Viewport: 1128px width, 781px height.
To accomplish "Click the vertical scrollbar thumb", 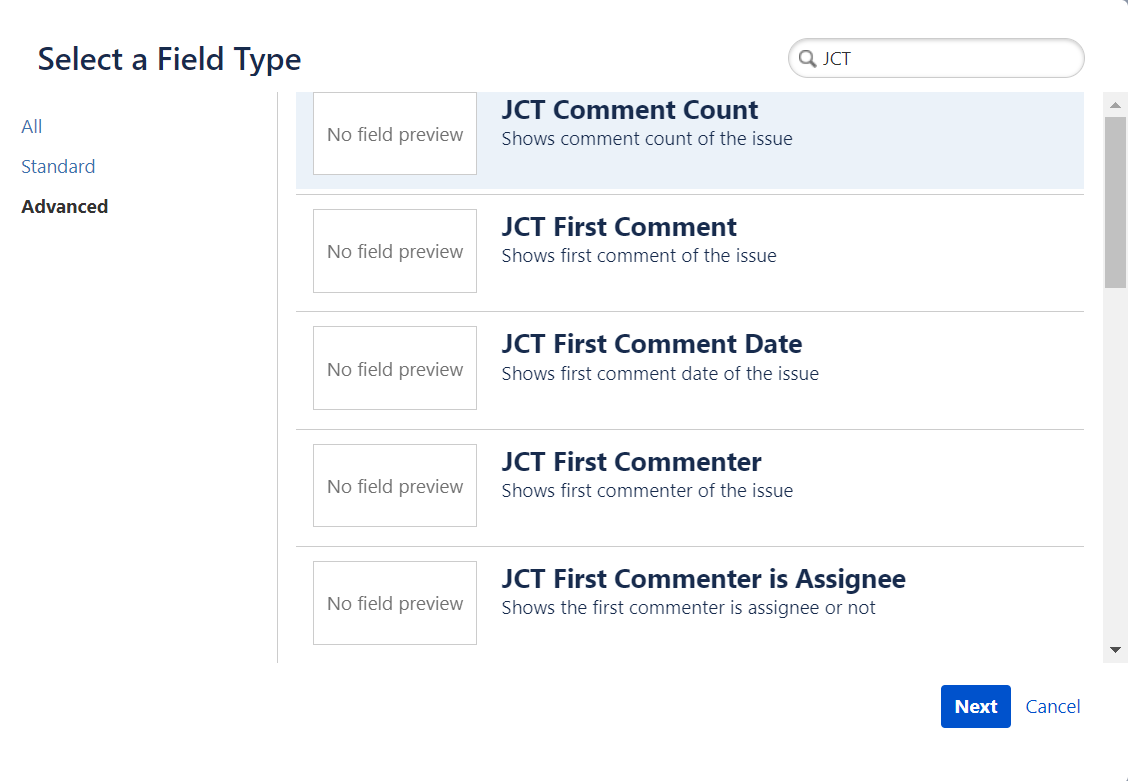I will point(1116,200).
